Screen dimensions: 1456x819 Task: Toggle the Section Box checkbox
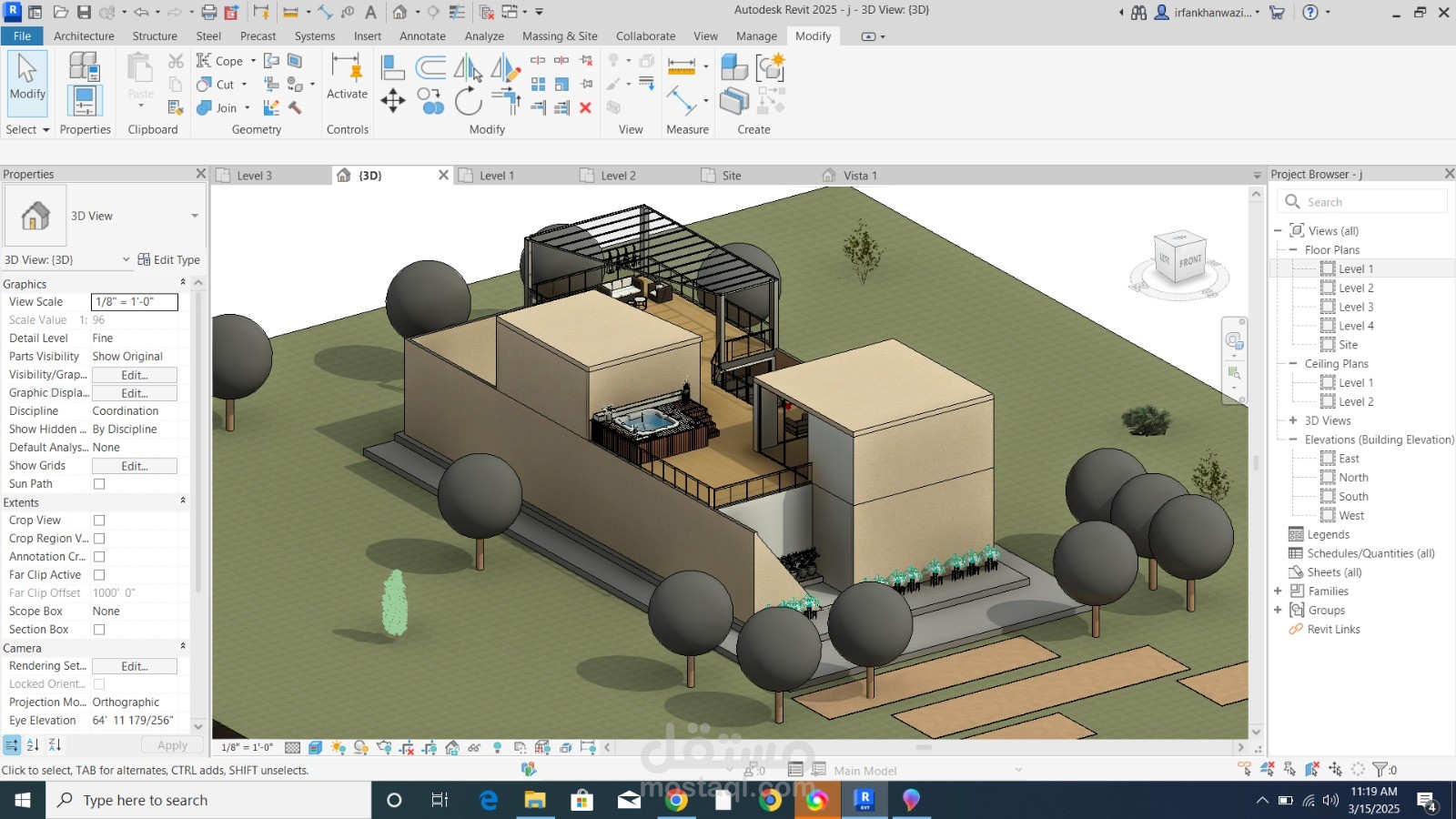pos(99,630)
